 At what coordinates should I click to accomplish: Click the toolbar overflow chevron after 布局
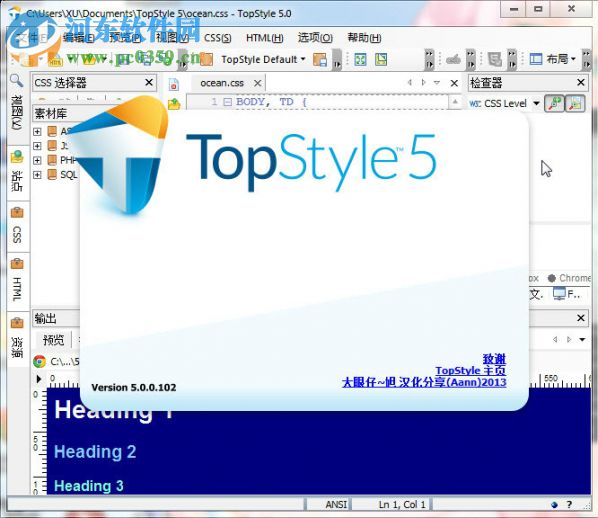[x=587, y=60]
